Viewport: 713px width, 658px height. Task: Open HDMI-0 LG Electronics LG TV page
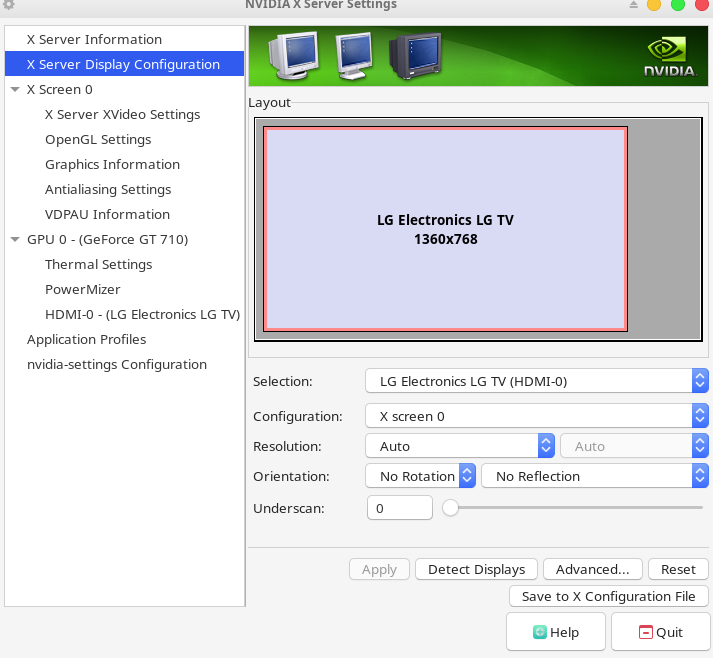pyautogui.click(x=142, y=315)
